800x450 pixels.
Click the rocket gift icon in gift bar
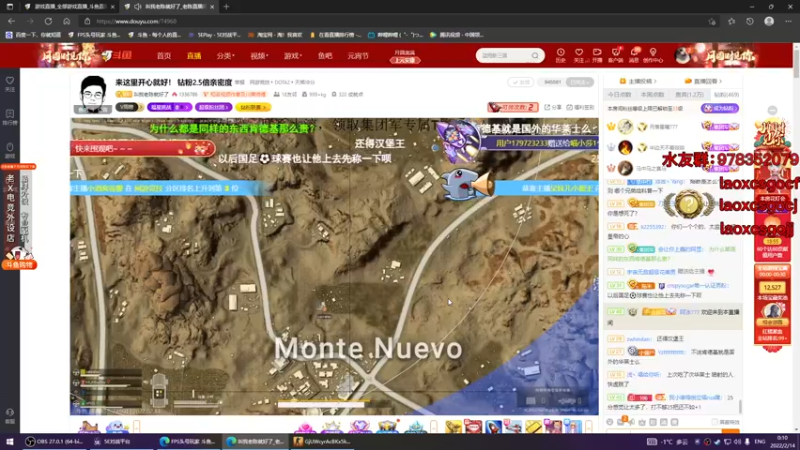493,427
